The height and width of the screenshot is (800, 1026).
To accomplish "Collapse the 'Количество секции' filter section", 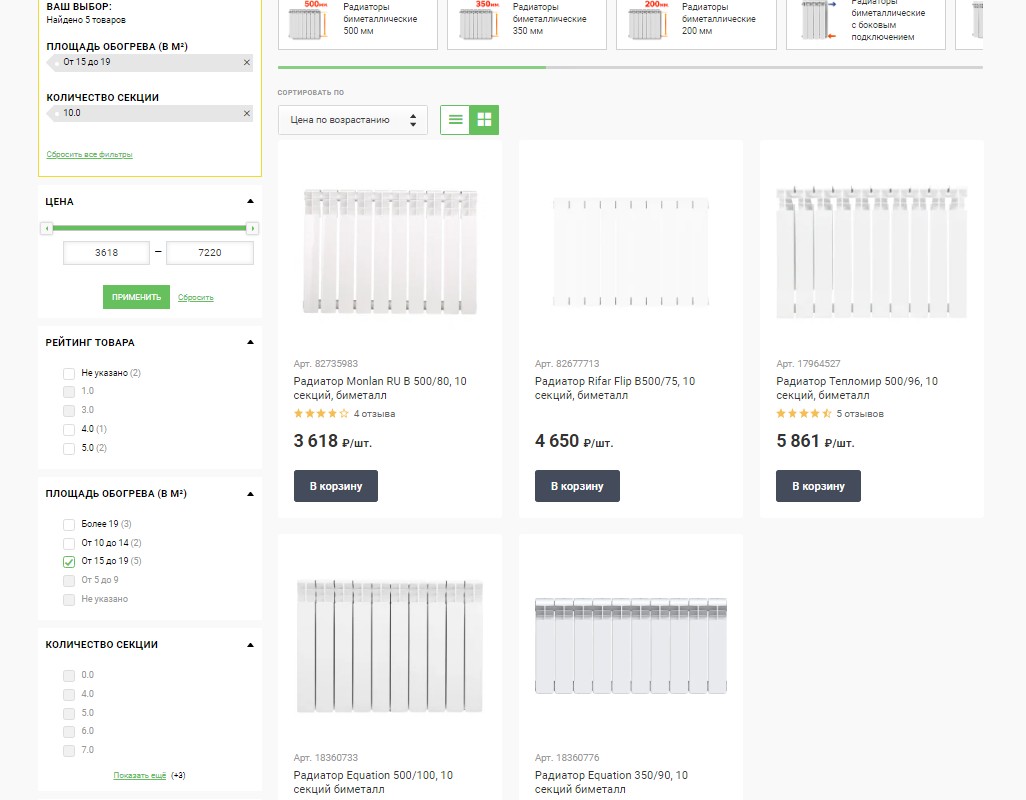I will [251, 645].
